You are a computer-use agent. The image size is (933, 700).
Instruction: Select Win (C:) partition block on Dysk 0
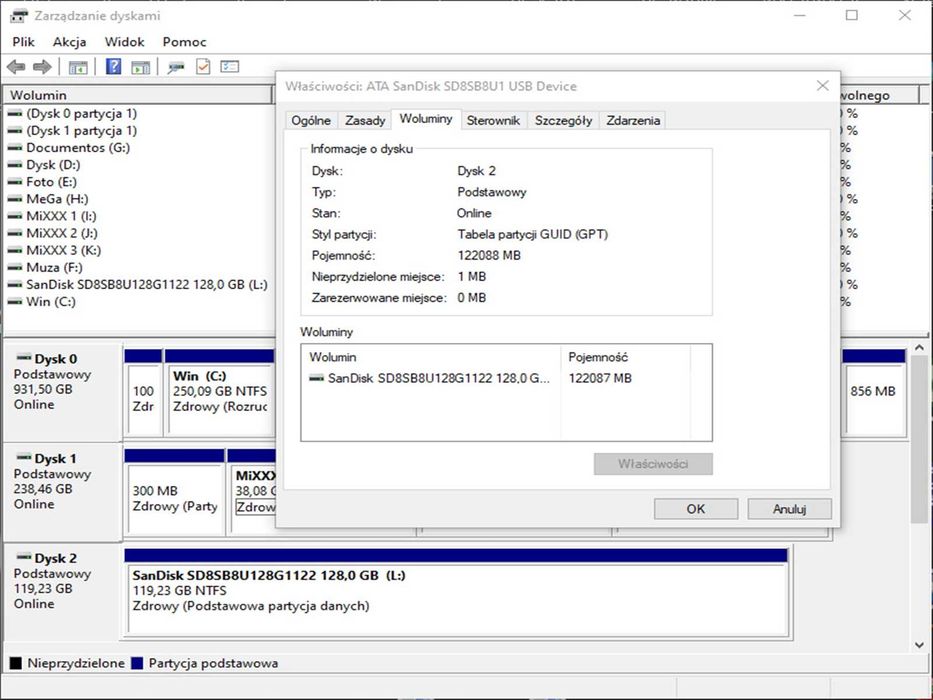click(220, 392)
